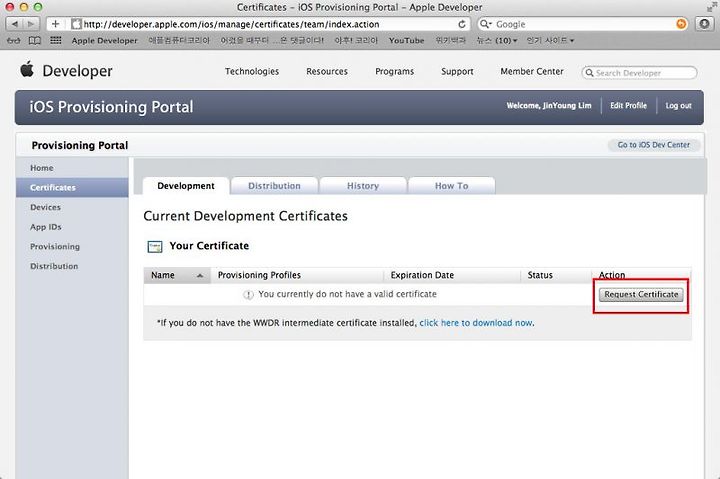Open the downloads button at toolbar end

click(705, 24)
